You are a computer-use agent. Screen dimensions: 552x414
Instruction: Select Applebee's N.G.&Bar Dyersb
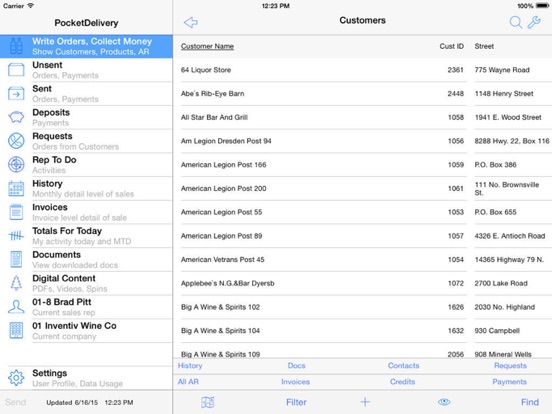tap(227, 283)
